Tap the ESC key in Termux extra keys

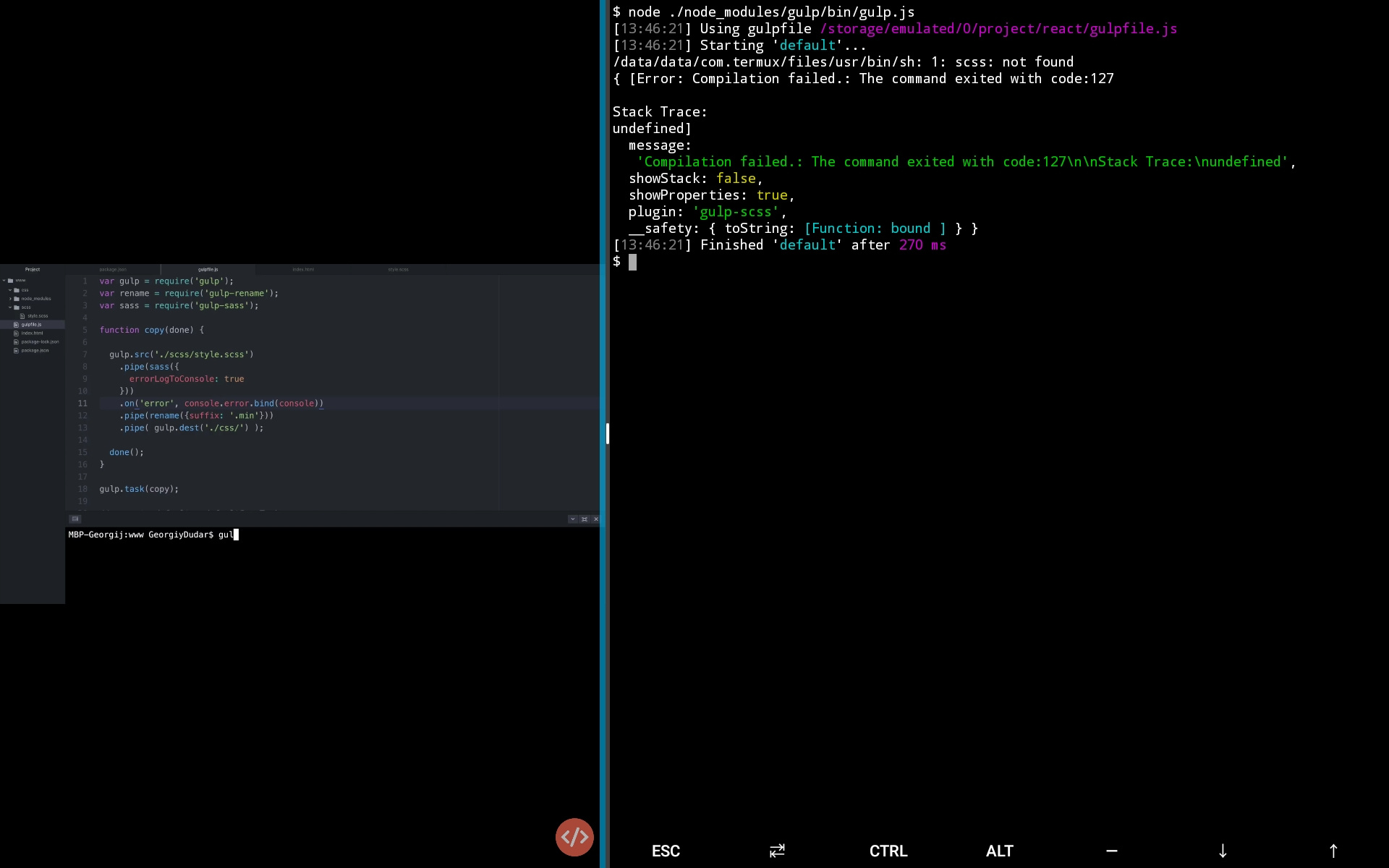[666, 851]
